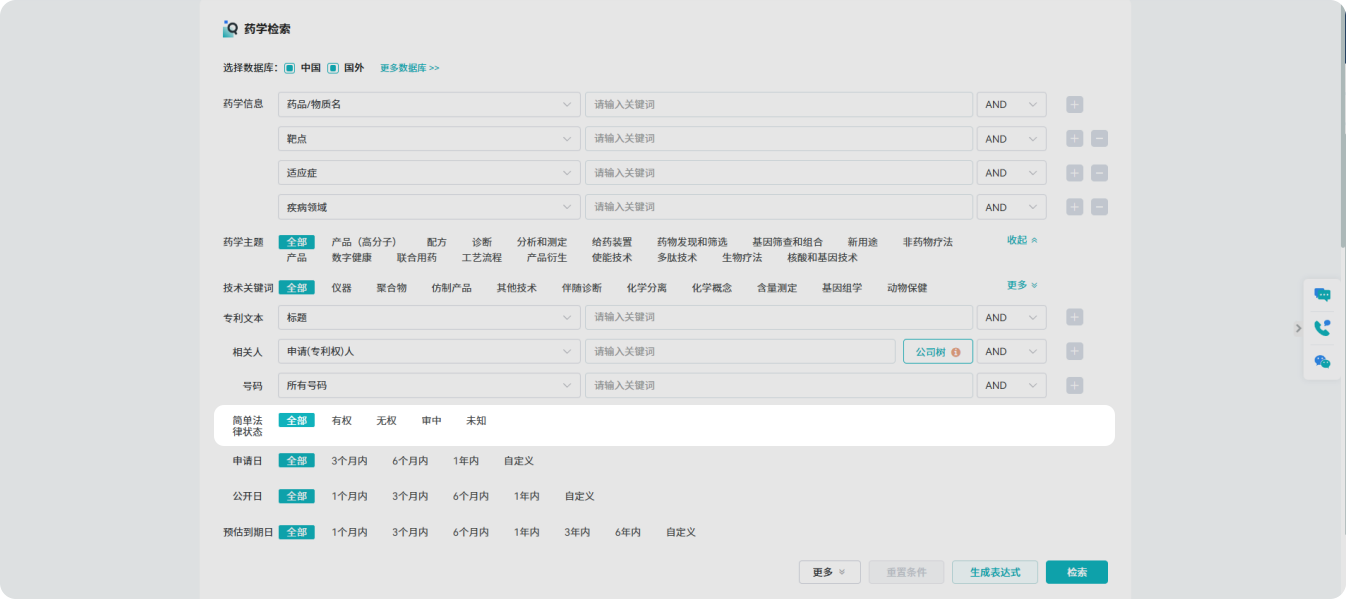Open the 药品/物质名 field dropdown
Screen dimensions: 1346x599
pos(429,104)
